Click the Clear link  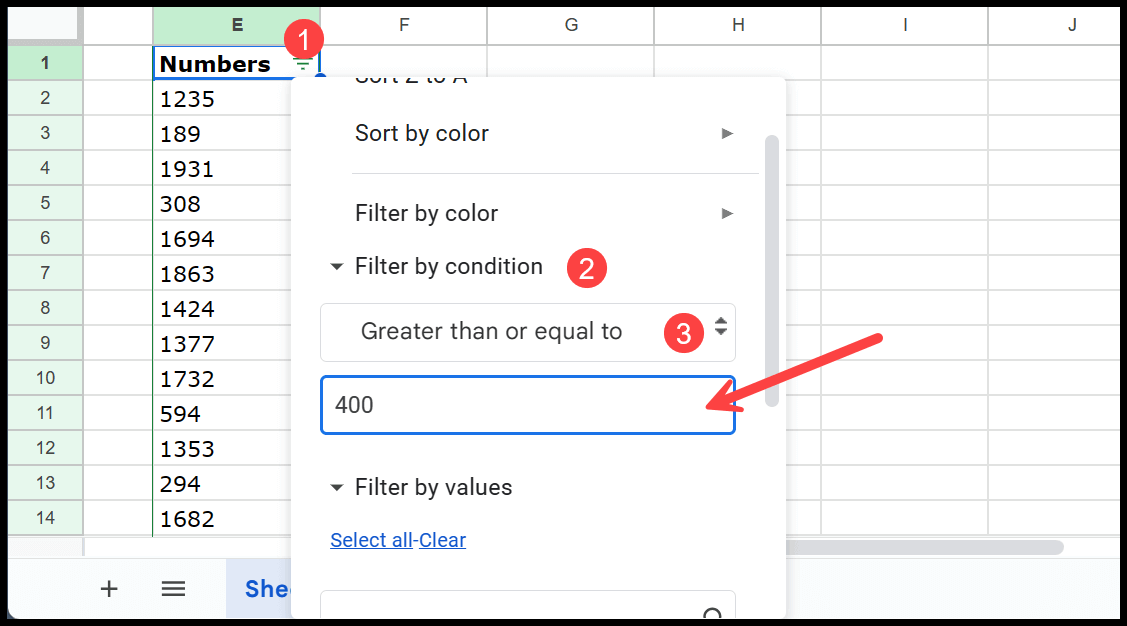click(x=443, y=540)
